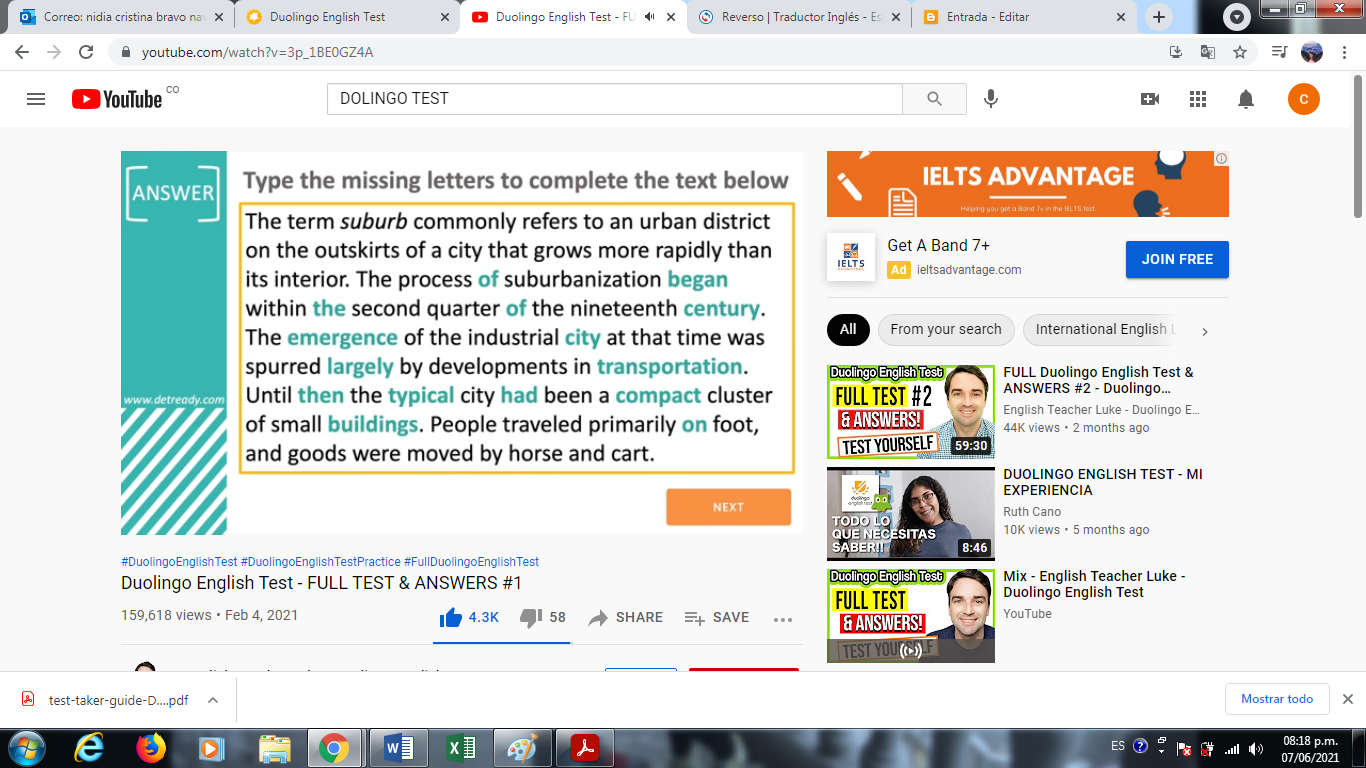Open the Google Translate page icon

point(1208,52)
